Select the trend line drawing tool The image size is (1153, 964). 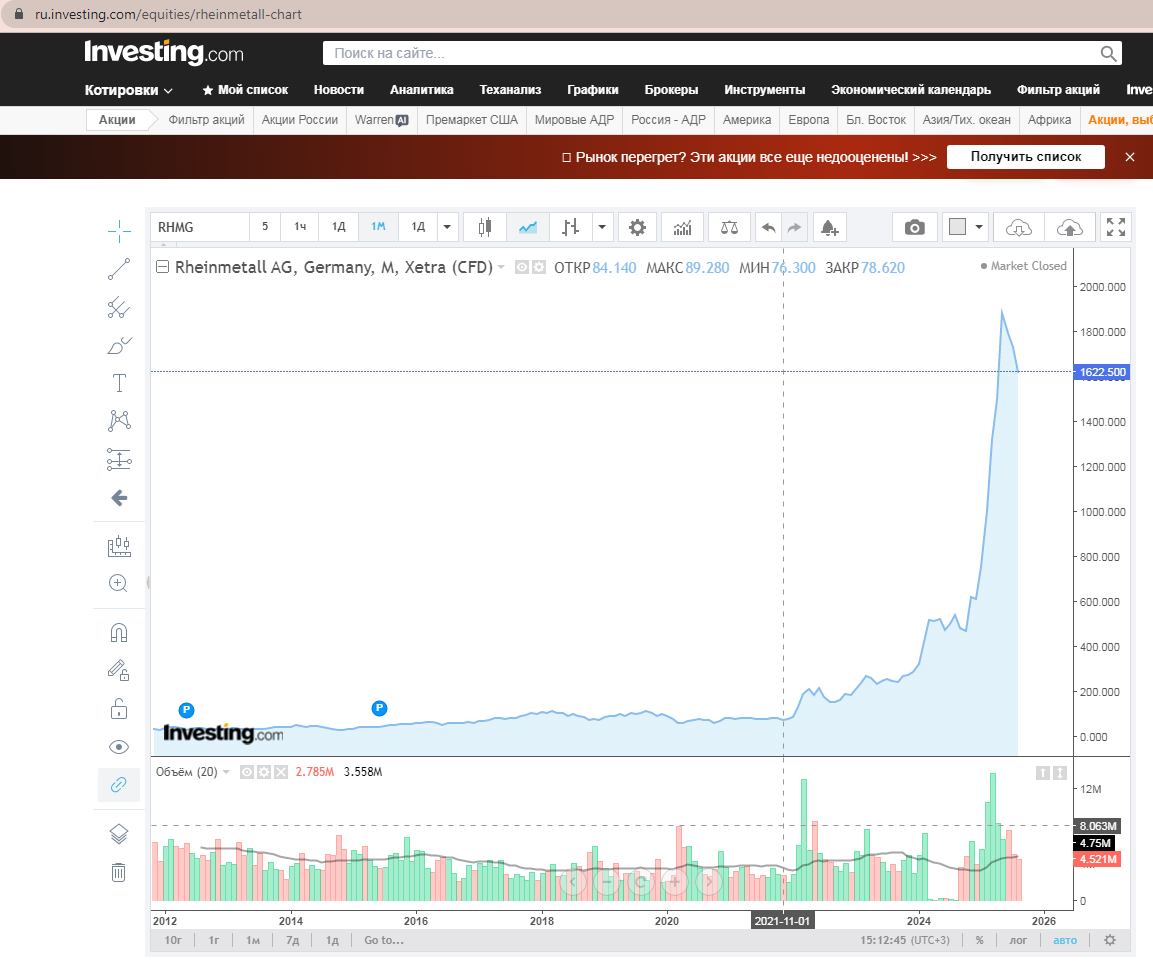[x=118, y=269]
